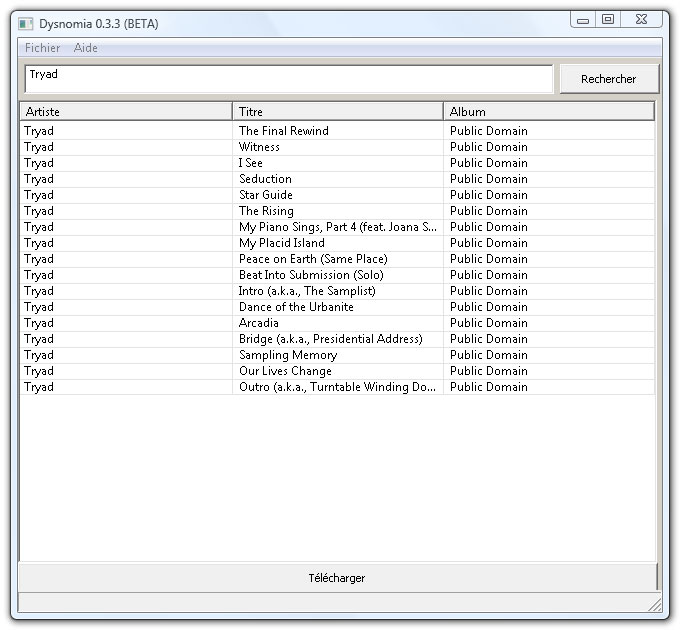The height and width of the screenshot is (630, 680).
Task: Click the Rechercher search button
Action: pyautogui.click(x=609, y=79)
